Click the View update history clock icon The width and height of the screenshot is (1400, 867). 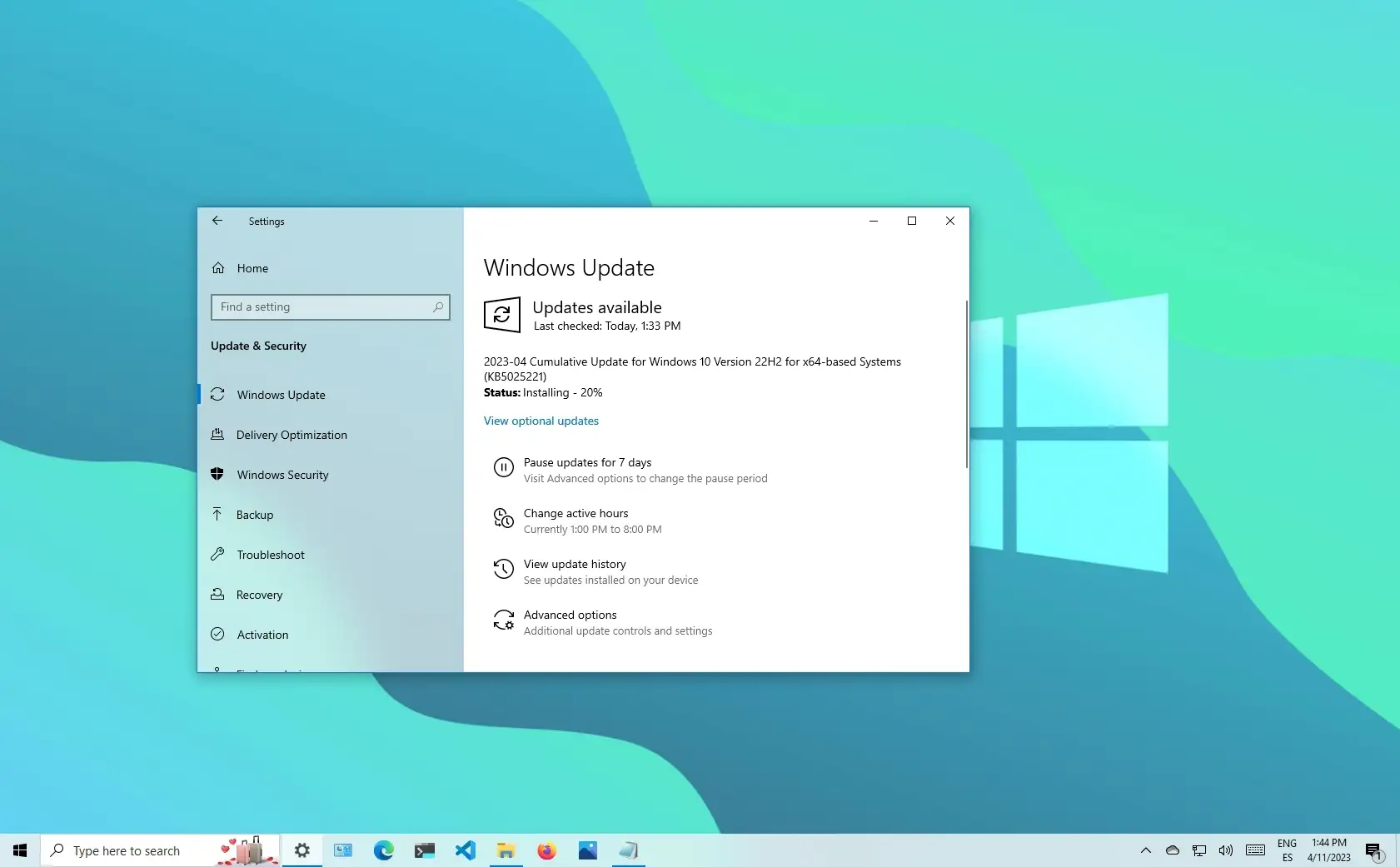pos(504,570)
